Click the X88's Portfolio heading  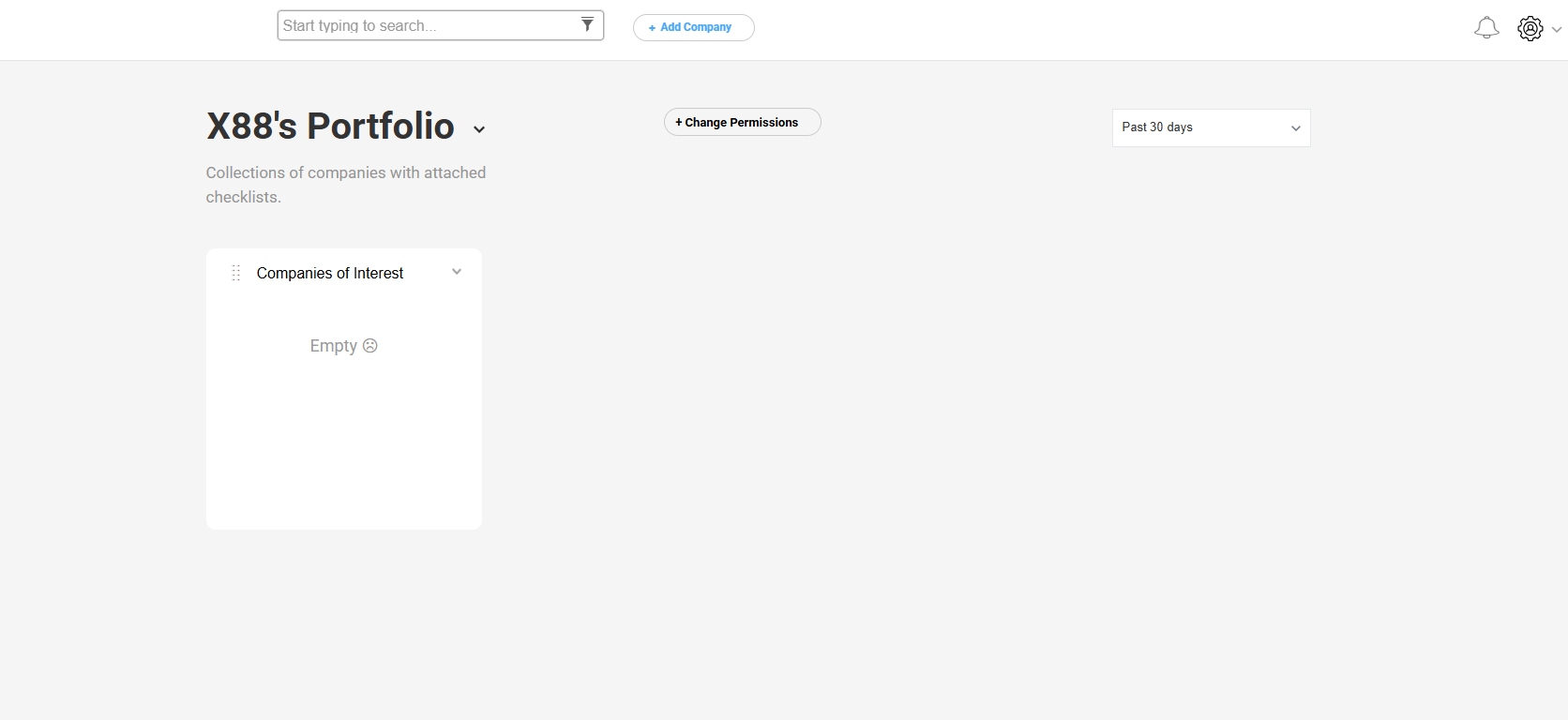point(330,127)
